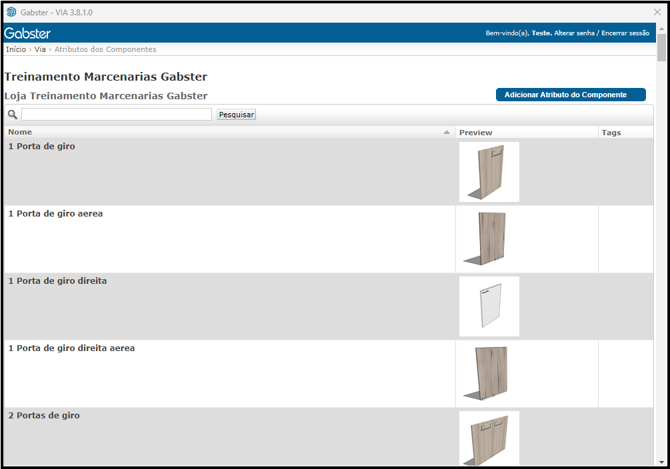Close the Gabster VIA window
670x469 pixels.
[x=657, y=12]
